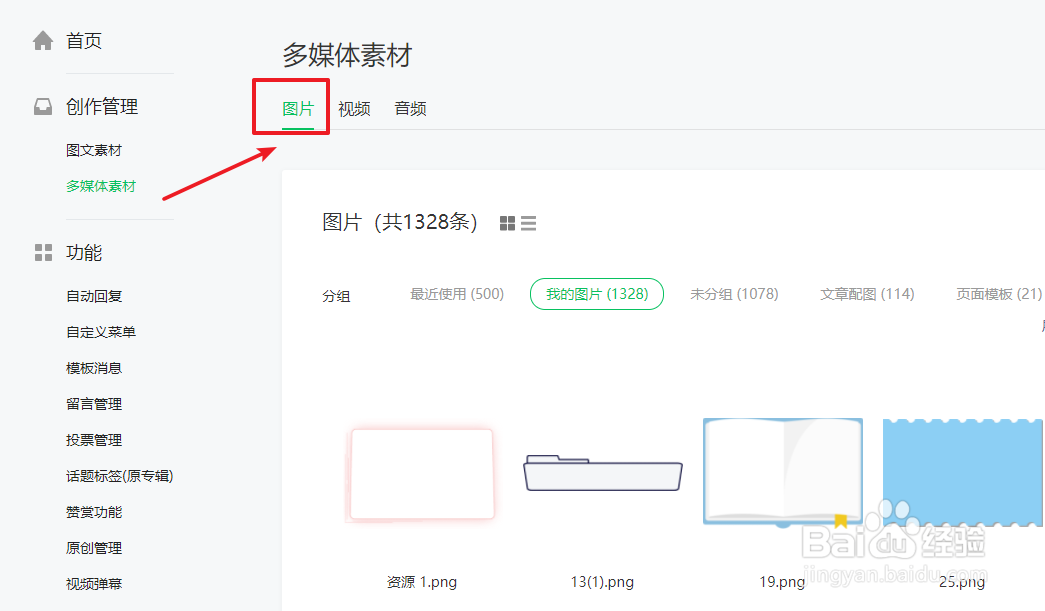Viewport: 1045px width, 611px height.
Task: Select the 我的图片 group filter
Action: (596, 294)
